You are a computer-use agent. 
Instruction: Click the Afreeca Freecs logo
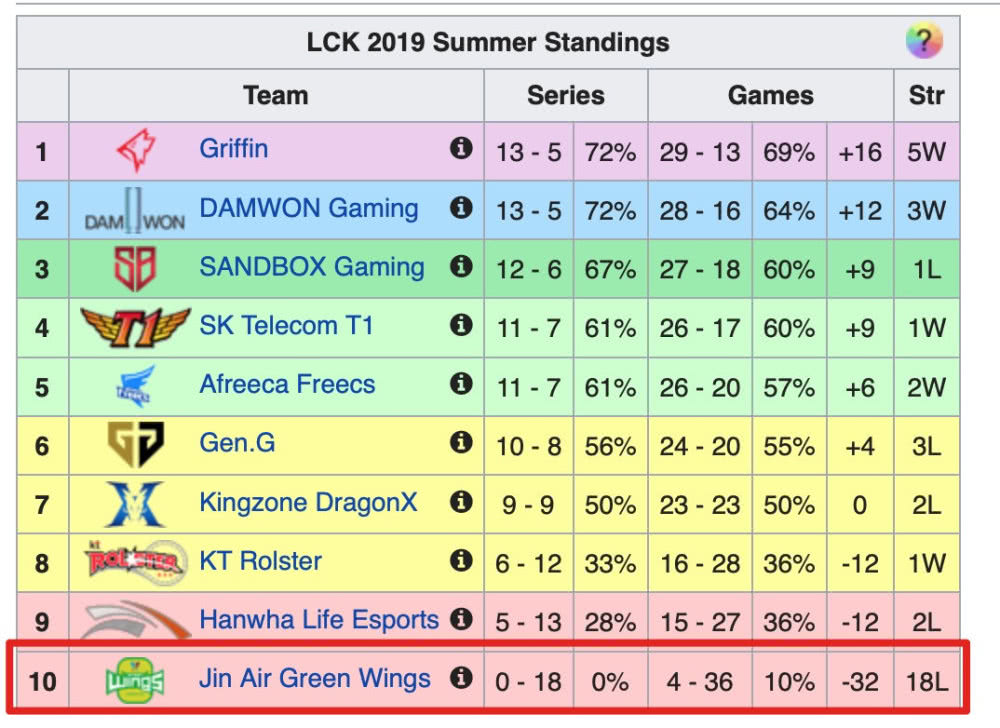pos(135,385)
